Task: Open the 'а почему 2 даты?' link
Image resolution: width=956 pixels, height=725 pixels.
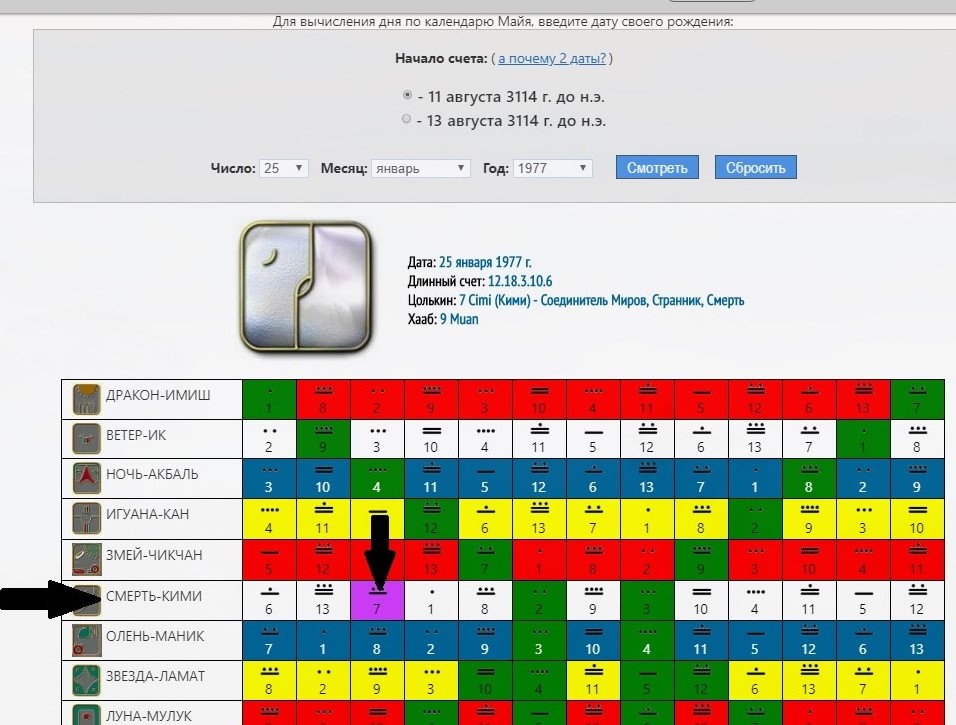Action: click(552, 59)
